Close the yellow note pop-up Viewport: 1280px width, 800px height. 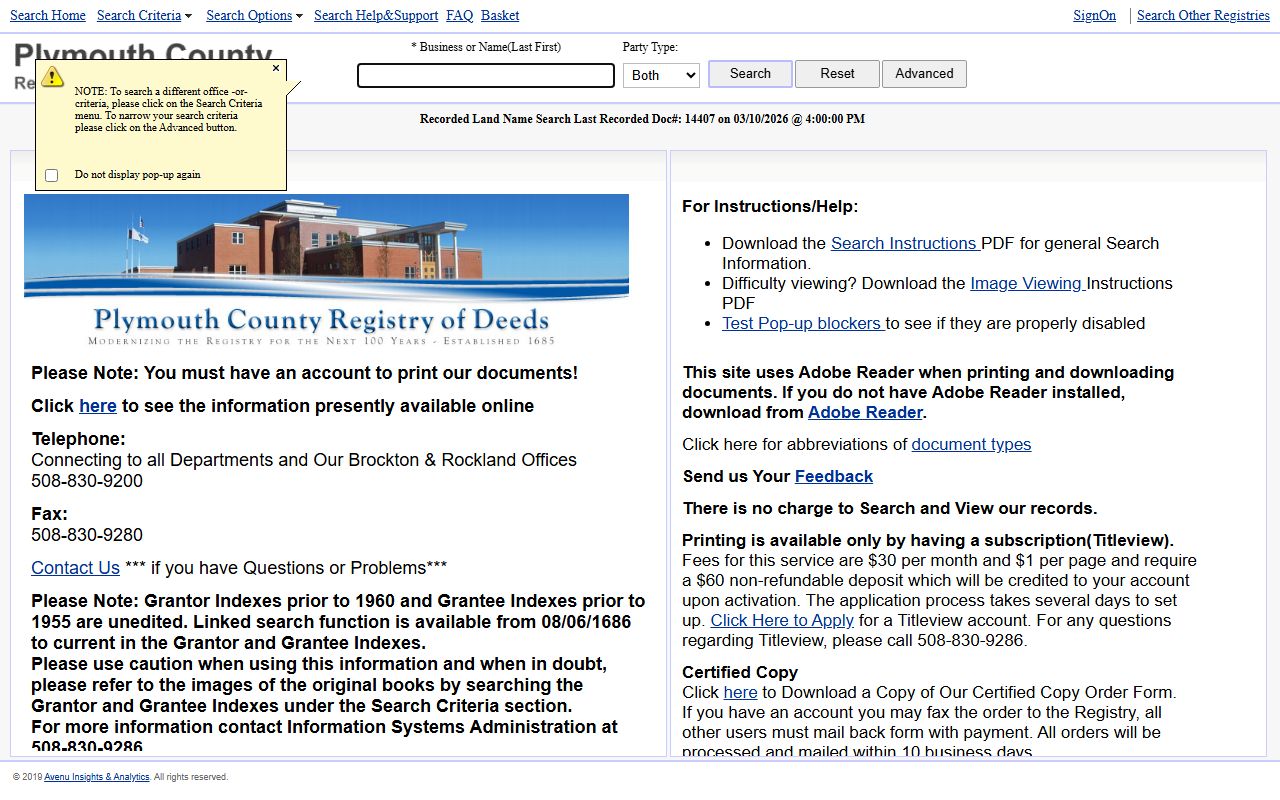(276, 69)
